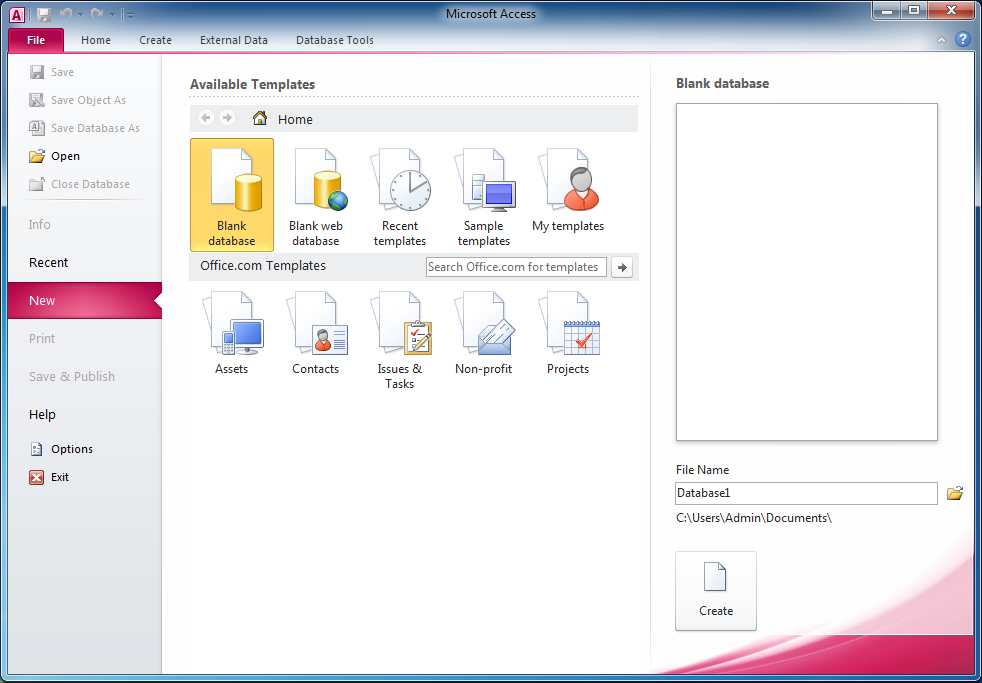Select the Projects template category
The width and height of the screenshot is (982, 683).
568,335
